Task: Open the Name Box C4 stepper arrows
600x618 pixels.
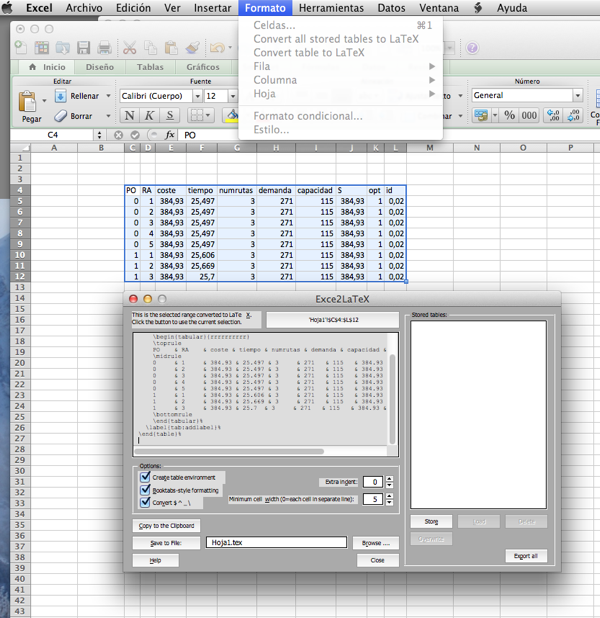Action: 99,135
